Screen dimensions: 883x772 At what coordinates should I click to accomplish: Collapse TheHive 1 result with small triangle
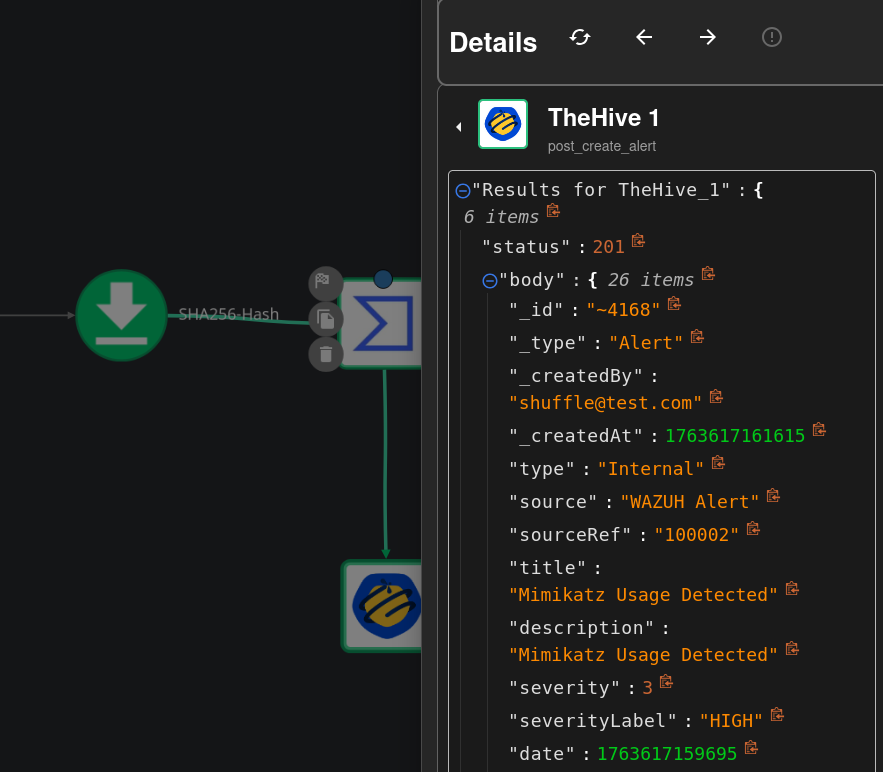pyautogui.click(x=458, y=127)
